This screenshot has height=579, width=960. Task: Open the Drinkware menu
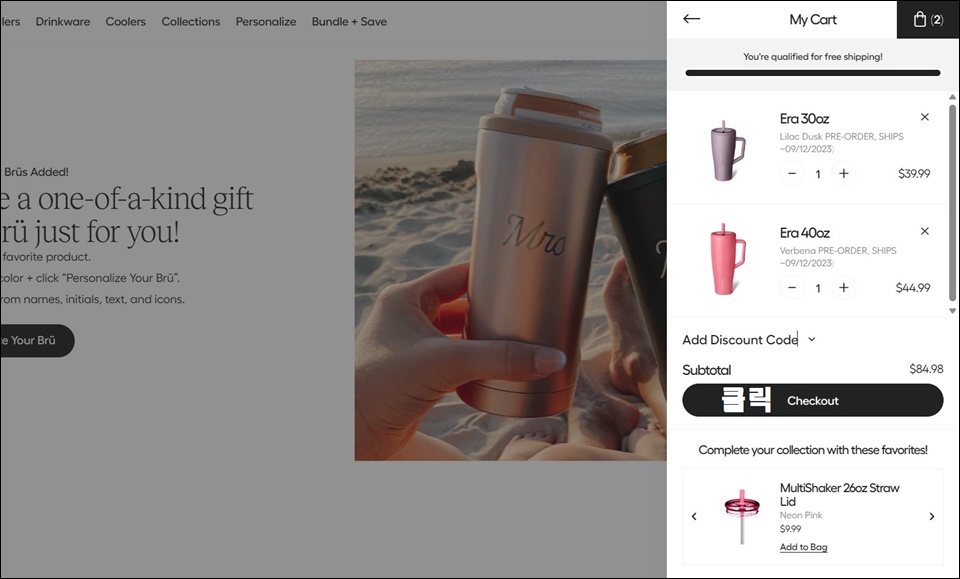pyautogui.click(x=62, y=21)
